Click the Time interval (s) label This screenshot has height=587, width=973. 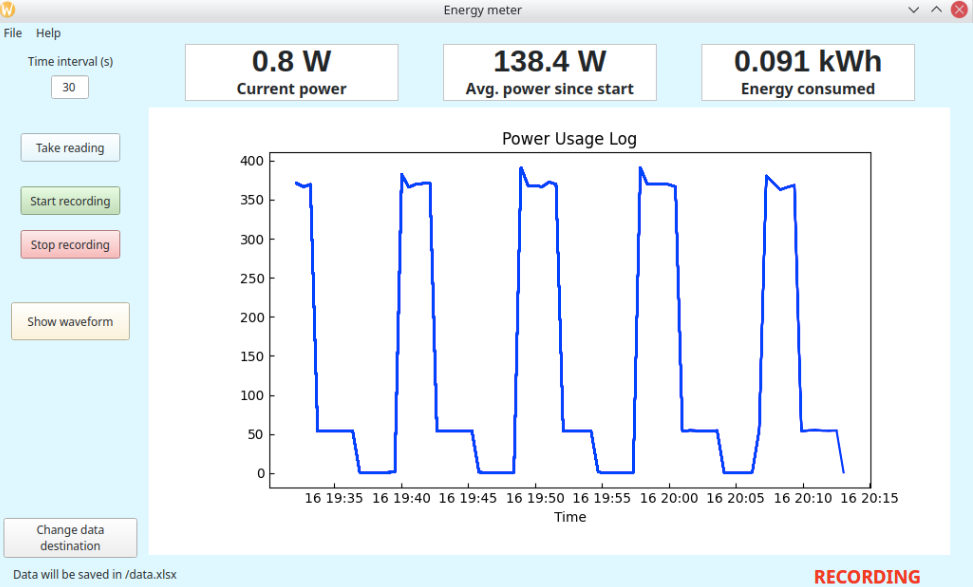70,61
